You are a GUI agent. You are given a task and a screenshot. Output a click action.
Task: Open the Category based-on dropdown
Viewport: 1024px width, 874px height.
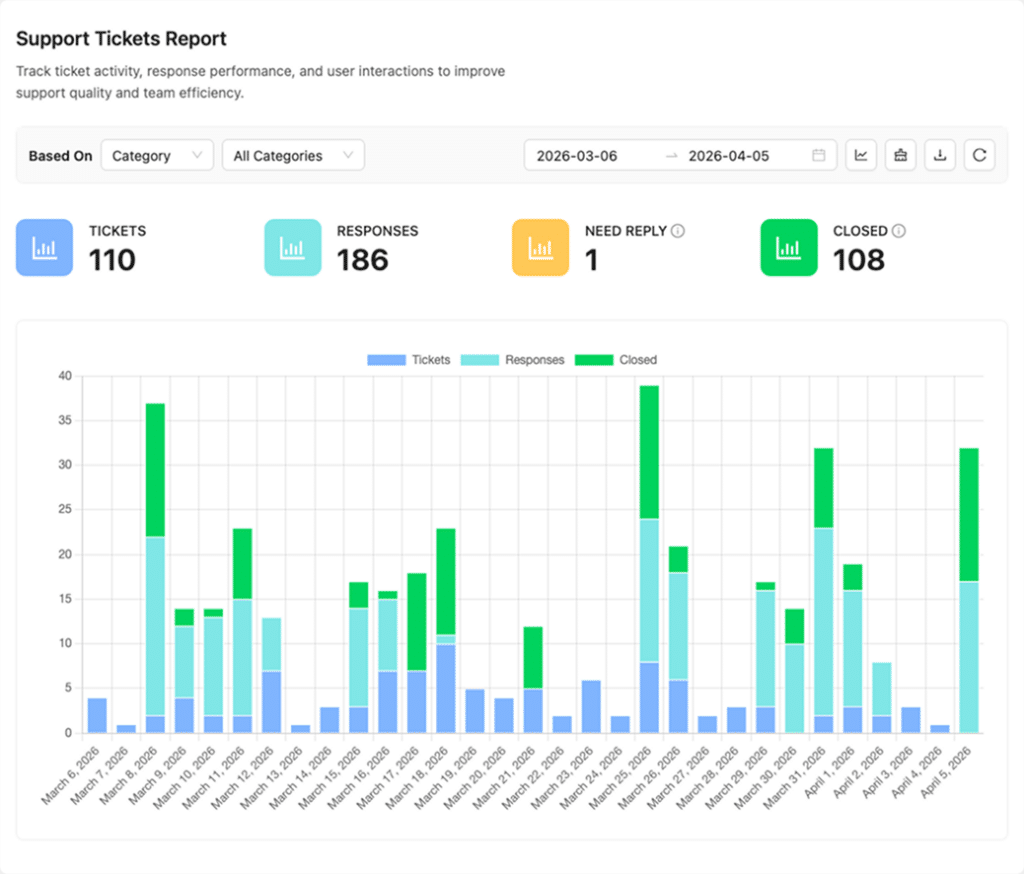[157, 155]
